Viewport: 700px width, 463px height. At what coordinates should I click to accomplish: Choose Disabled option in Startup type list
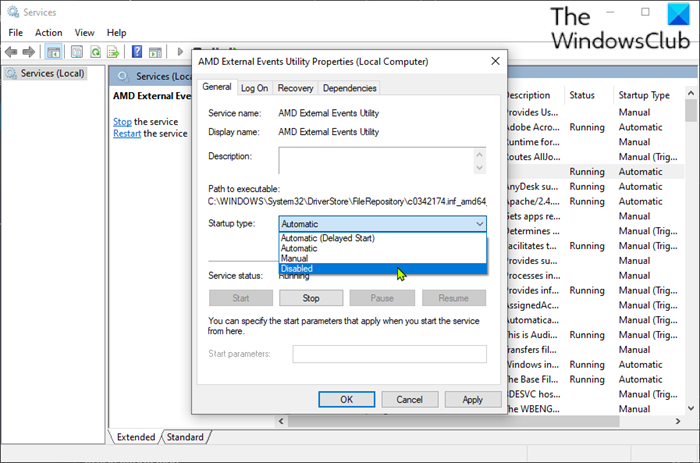tap(382, 268)
